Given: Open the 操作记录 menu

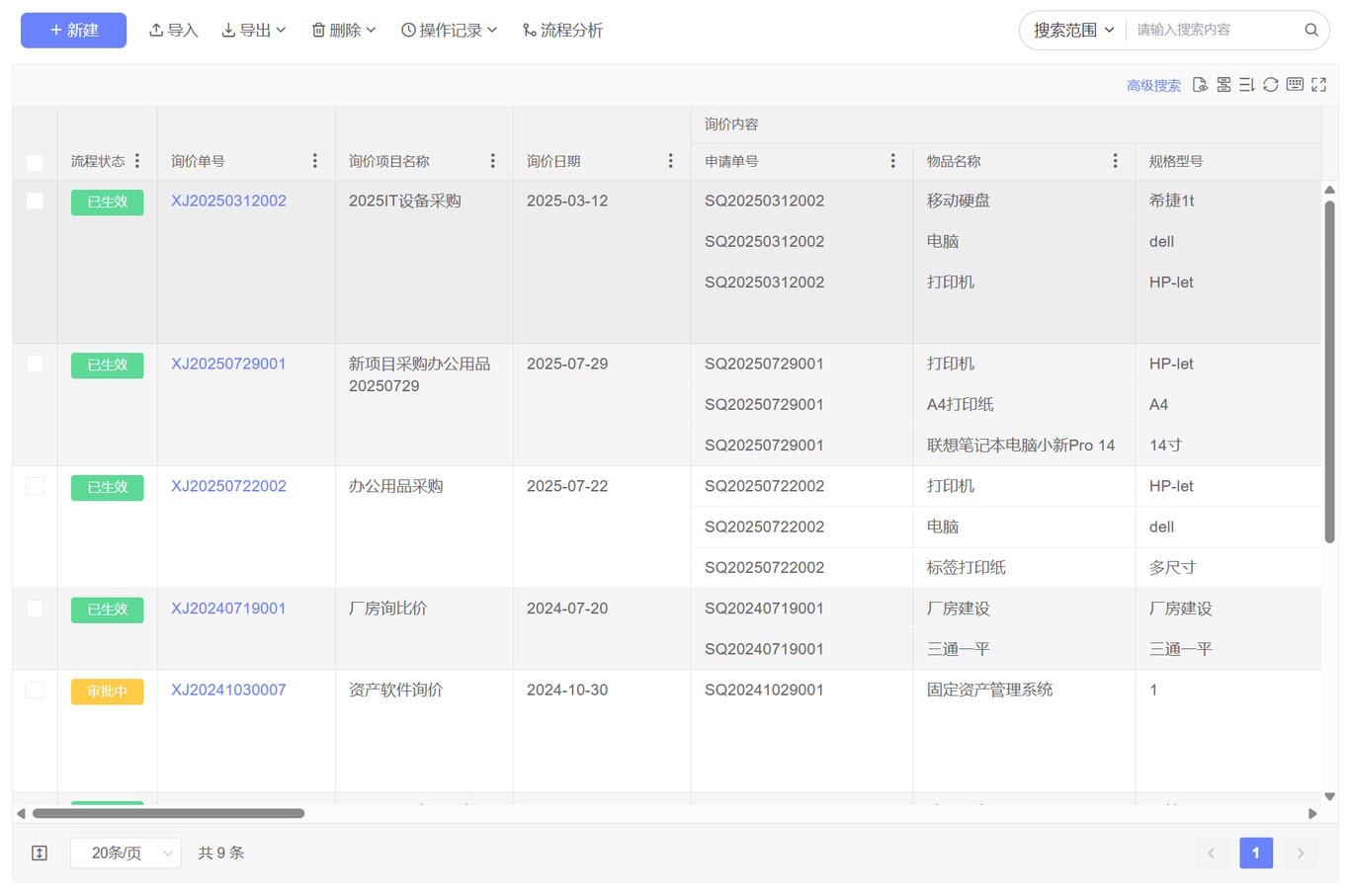Looking at the screenshot, I should click(449, 31).
